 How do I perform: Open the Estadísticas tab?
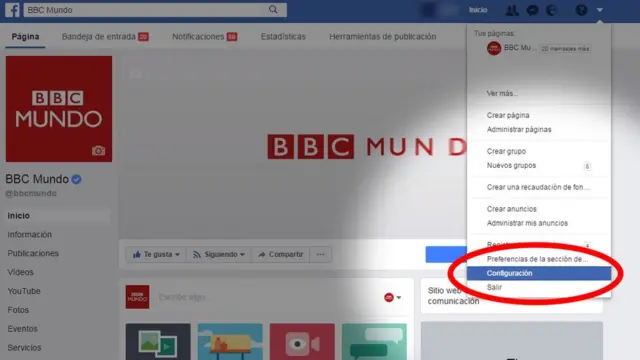[x=283, y=37]
